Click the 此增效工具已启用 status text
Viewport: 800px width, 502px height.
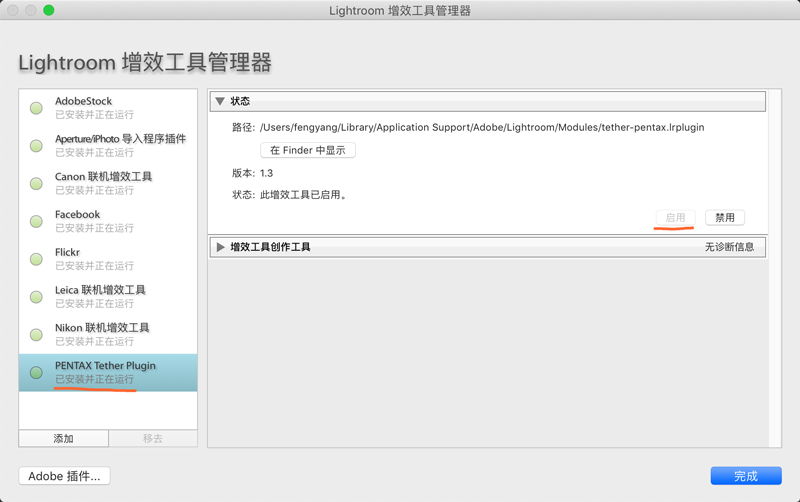coord(303,195)
